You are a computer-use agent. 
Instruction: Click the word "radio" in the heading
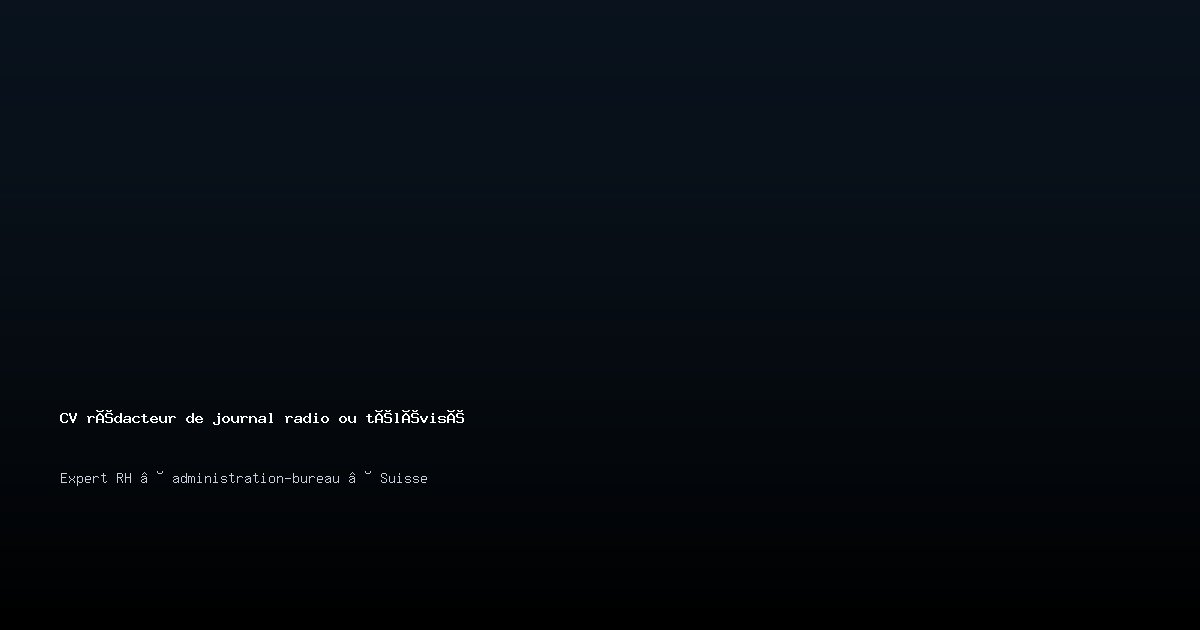[x=307, y=418]
